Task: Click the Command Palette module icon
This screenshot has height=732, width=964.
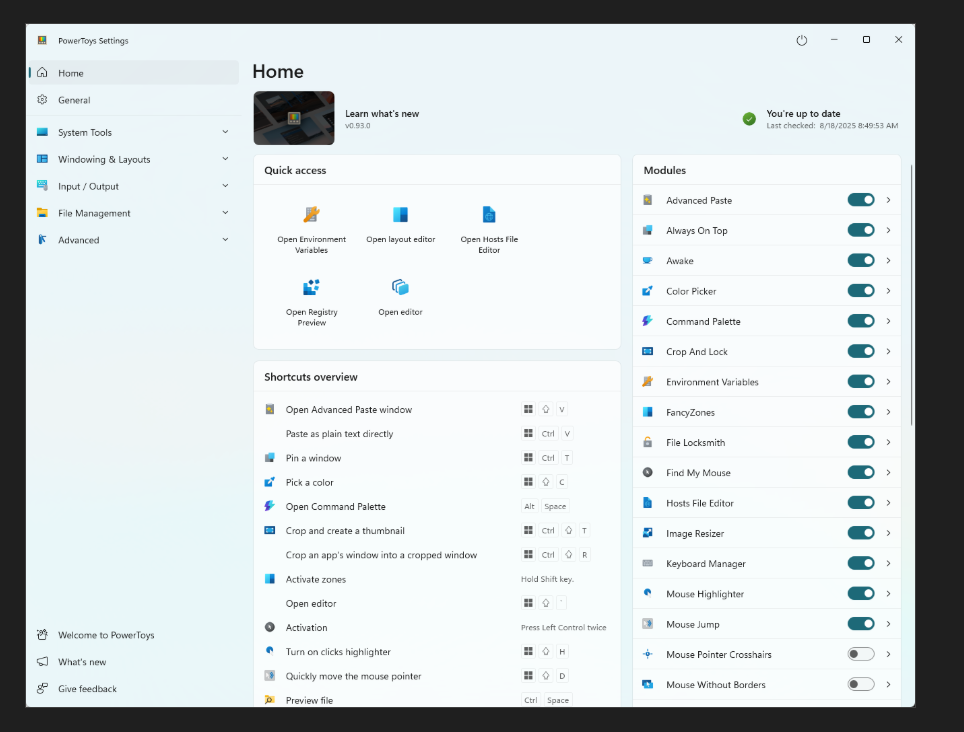Action: [x=647, y=321]
